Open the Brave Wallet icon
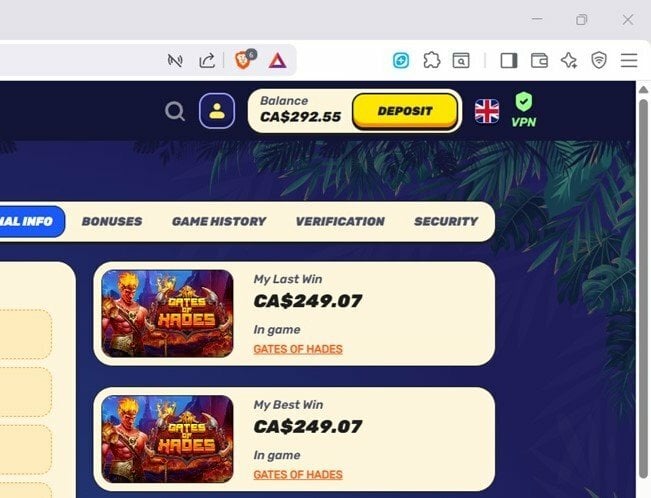 [x=539, y=61]
